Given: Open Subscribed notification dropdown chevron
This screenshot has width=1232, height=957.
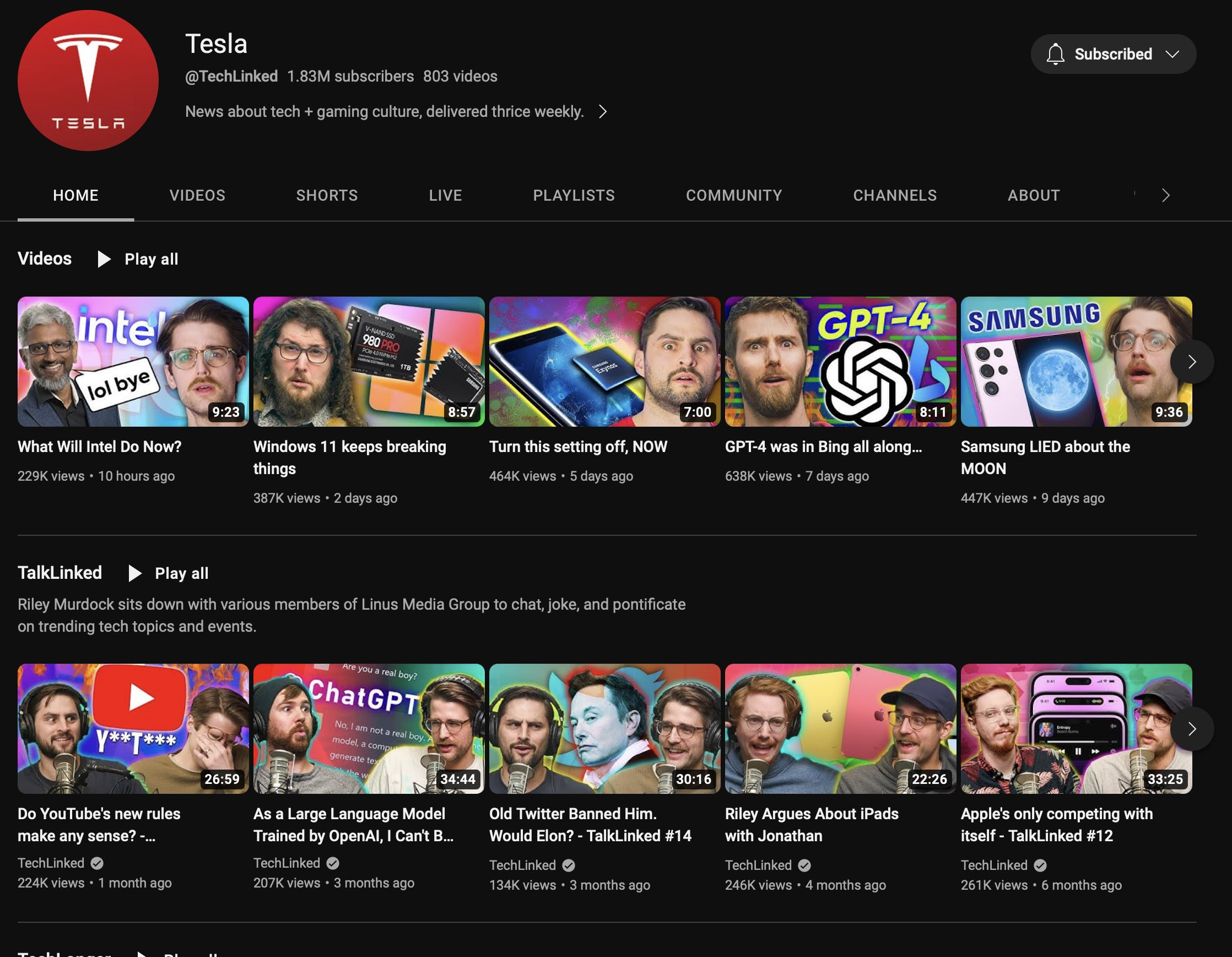Looking at the screenshot, I should (x=1172, y=54).
